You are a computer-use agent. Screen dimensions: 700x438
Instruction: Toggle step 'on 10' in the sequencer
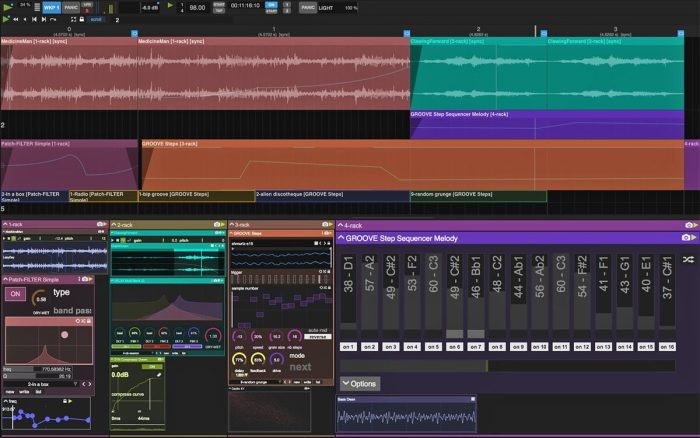coord(539,347)
